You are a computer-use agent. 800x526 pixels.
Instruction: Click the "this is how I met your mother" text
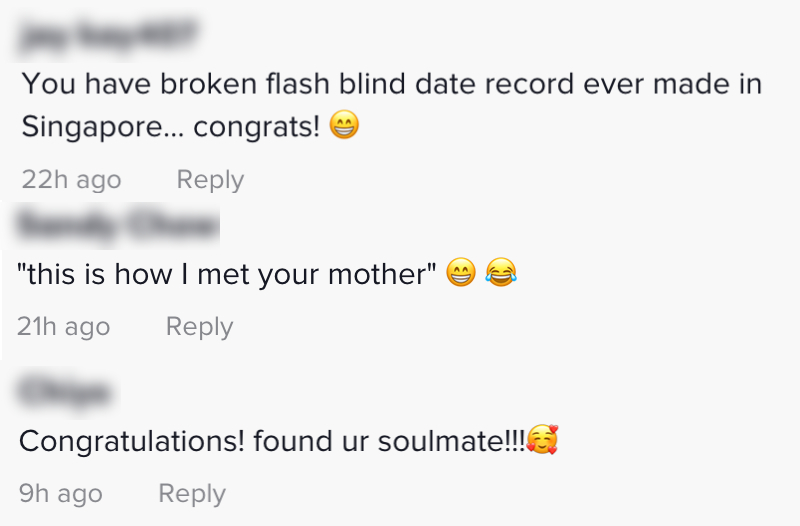tap(227, 275)
